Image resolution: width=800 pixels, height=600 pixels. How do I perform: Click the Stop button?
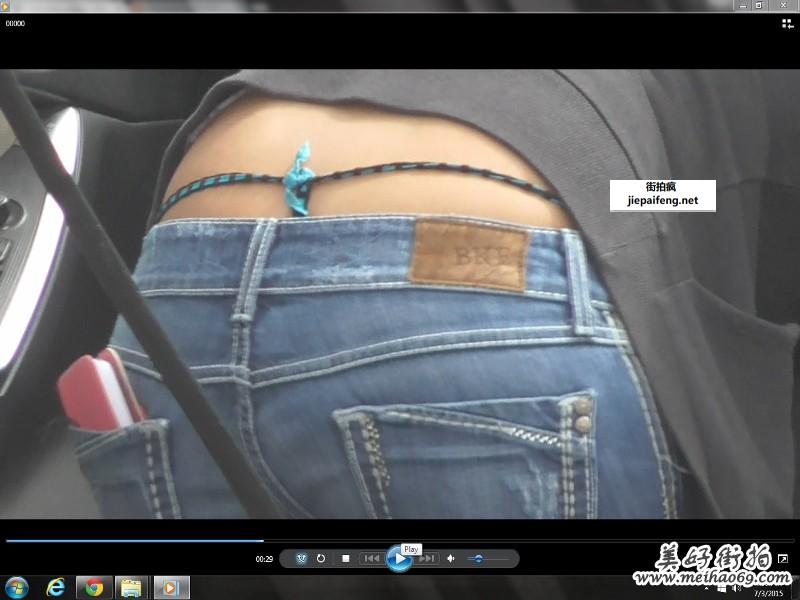click(x=345, y=558)
